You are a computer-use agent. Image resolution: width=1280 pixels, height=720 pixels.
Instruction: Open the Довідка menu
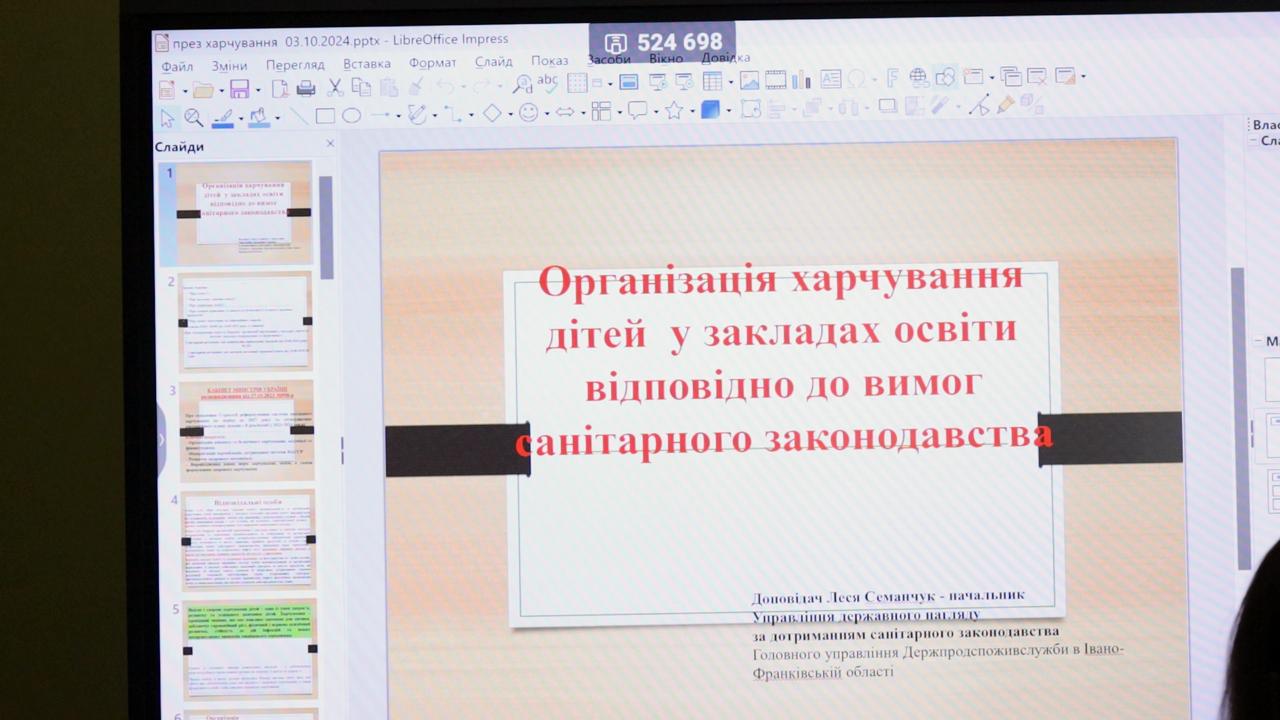pyautogui.click(x=725, y=57)
